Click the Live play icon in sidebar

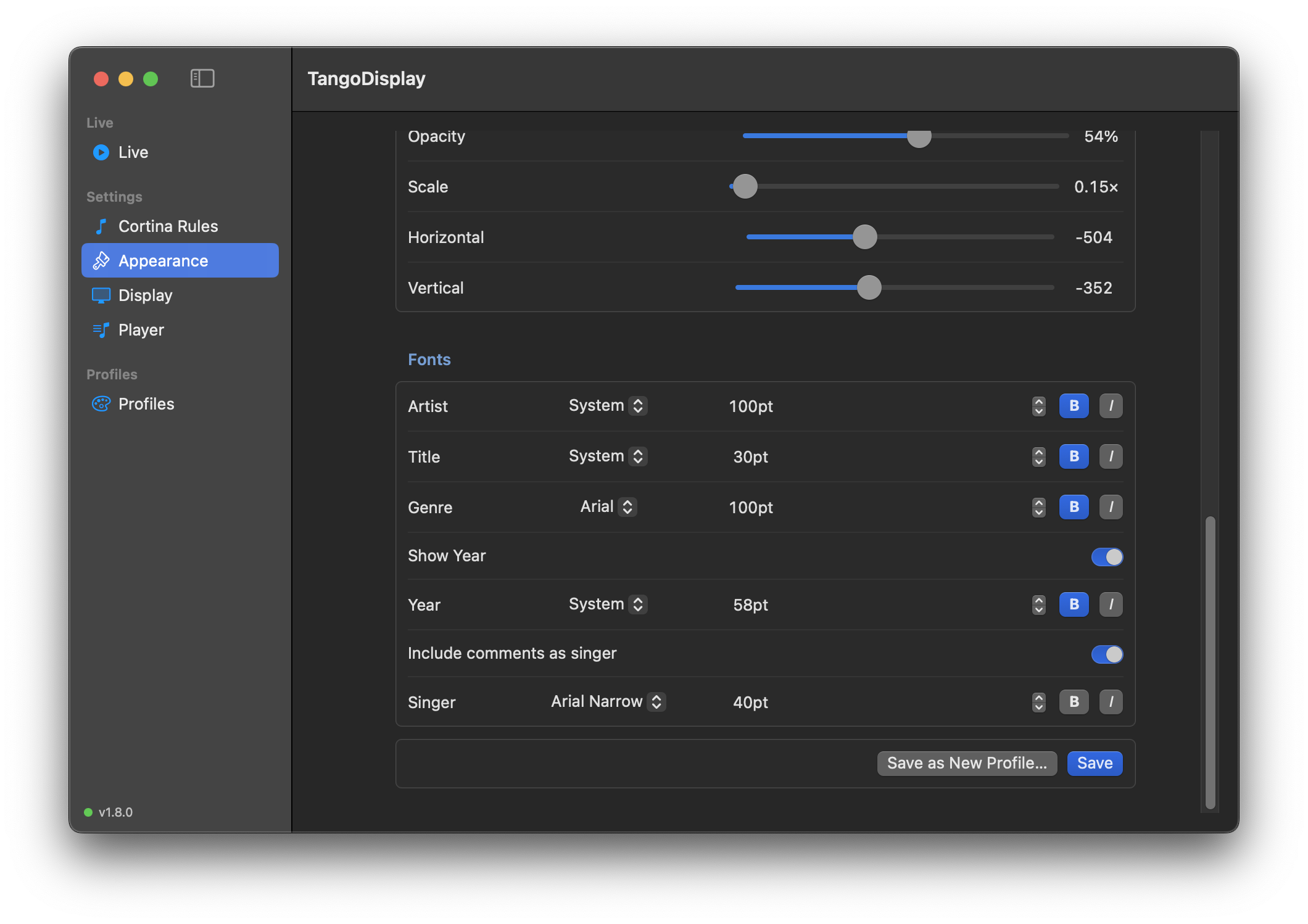[101, 152]
